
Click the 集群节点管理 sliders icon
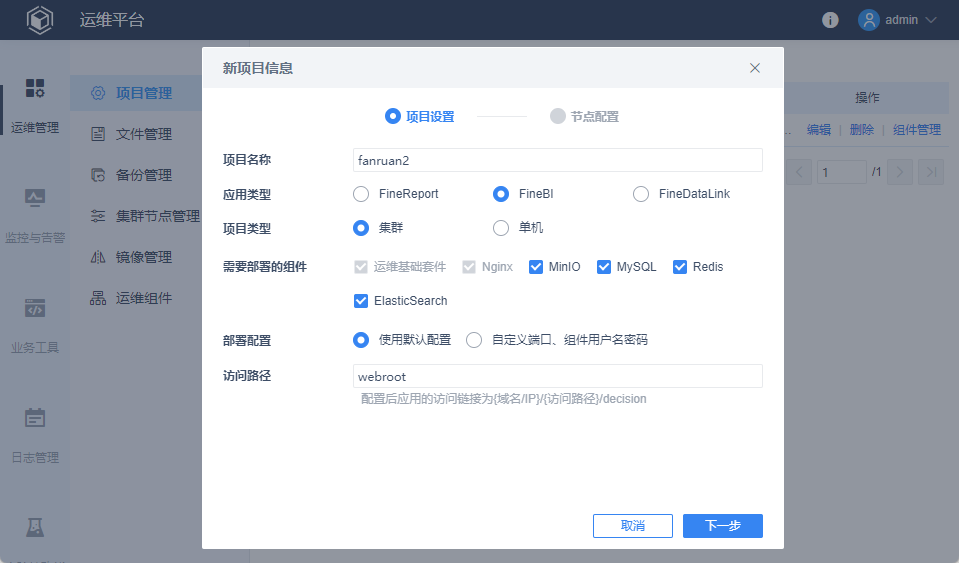point(98,216)
